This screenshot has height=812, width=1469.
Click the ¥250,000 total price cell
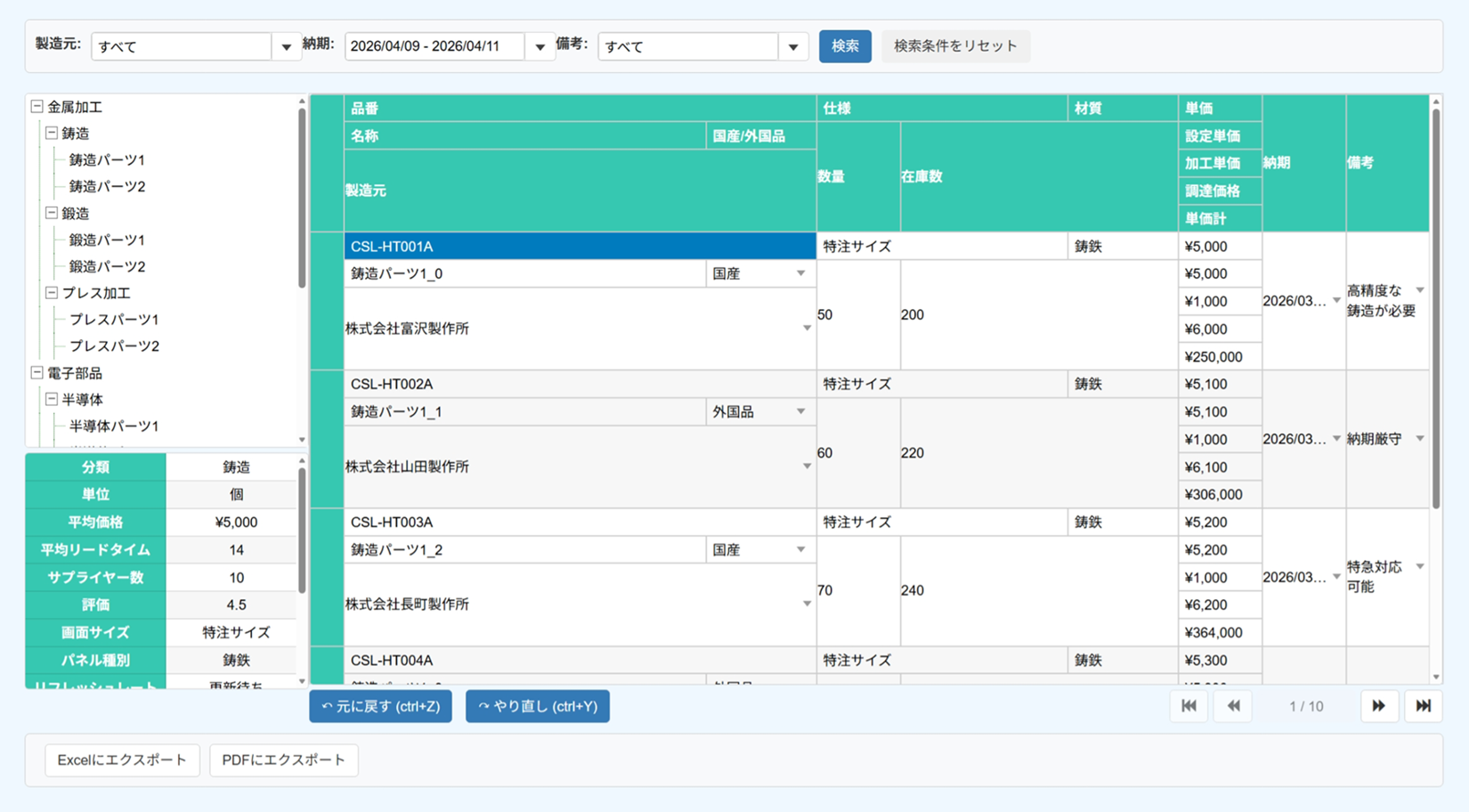tap(1220, 356)
